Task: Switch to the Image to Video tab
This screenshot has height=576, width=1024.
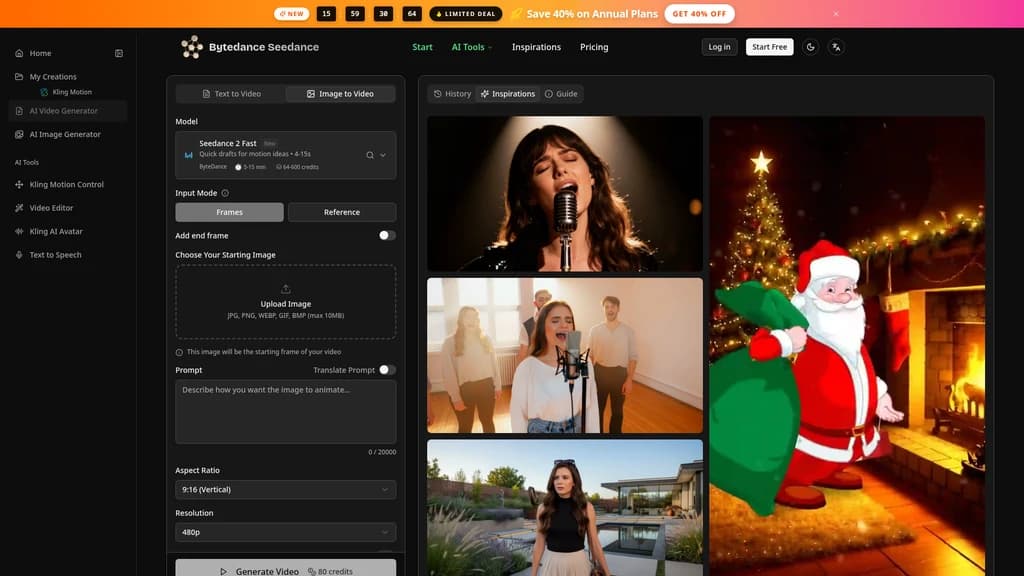Action: 340,94
